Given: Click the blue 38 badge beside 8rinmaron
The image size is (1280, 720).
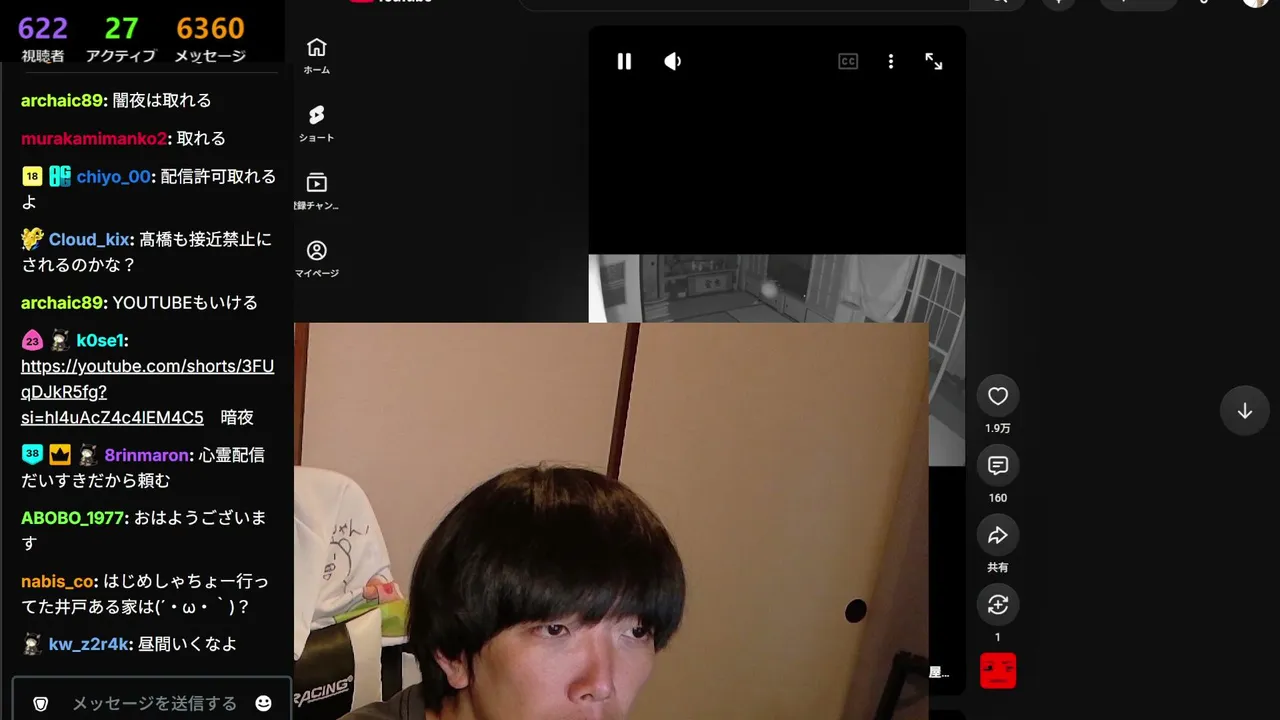Looking at the screenshot, I should coord(32,456).
